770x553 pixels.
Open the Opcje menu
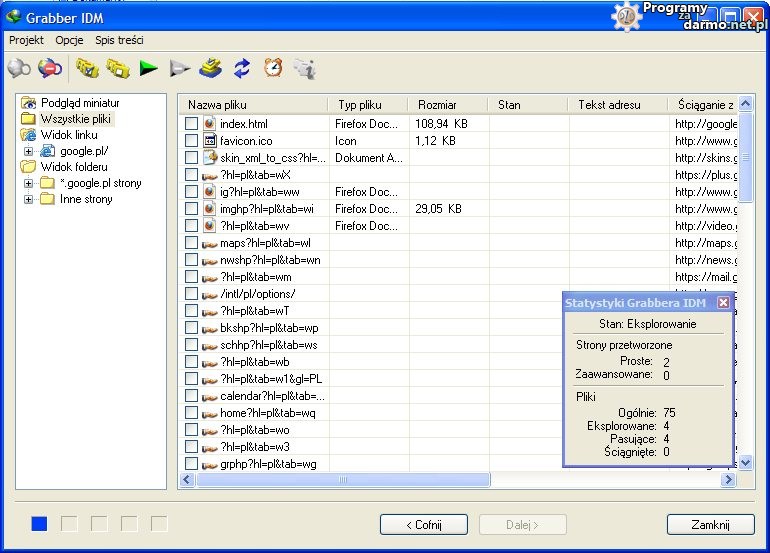click(69, 41)
